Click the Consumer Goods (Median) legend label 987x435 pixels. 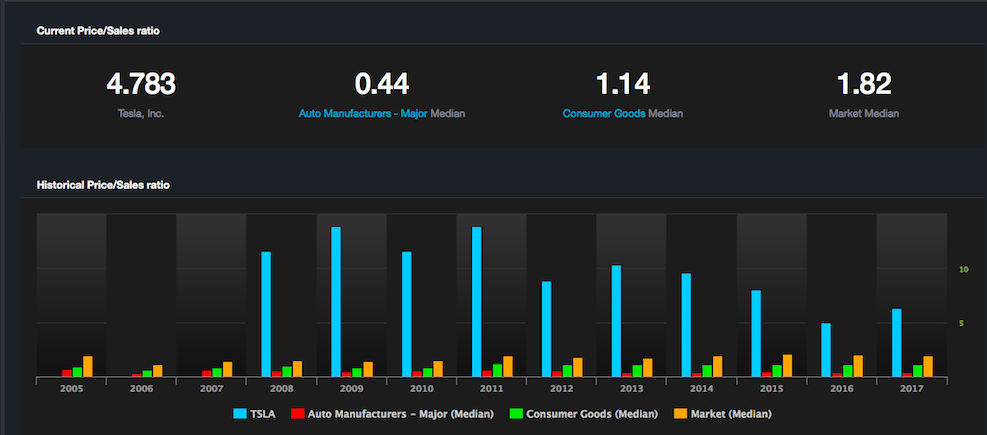point(592,414)
